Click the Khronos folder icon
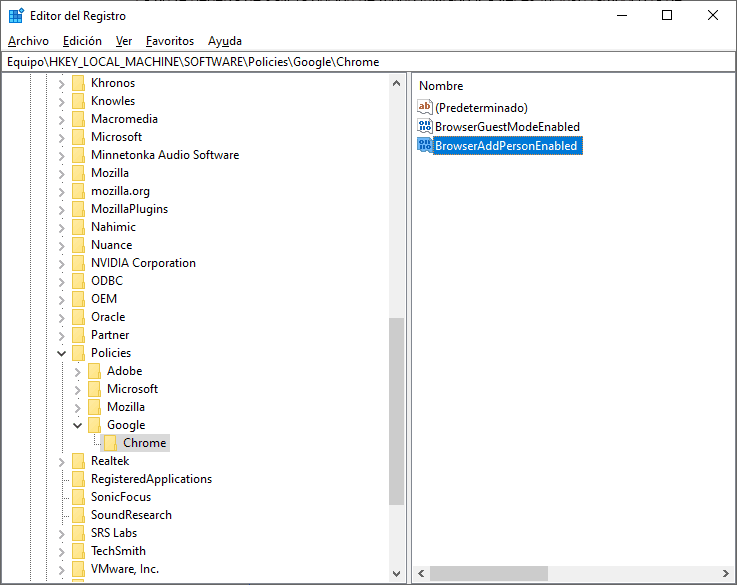Image resolution: width=737 pixels, height=585 pixels. [78, 83]
